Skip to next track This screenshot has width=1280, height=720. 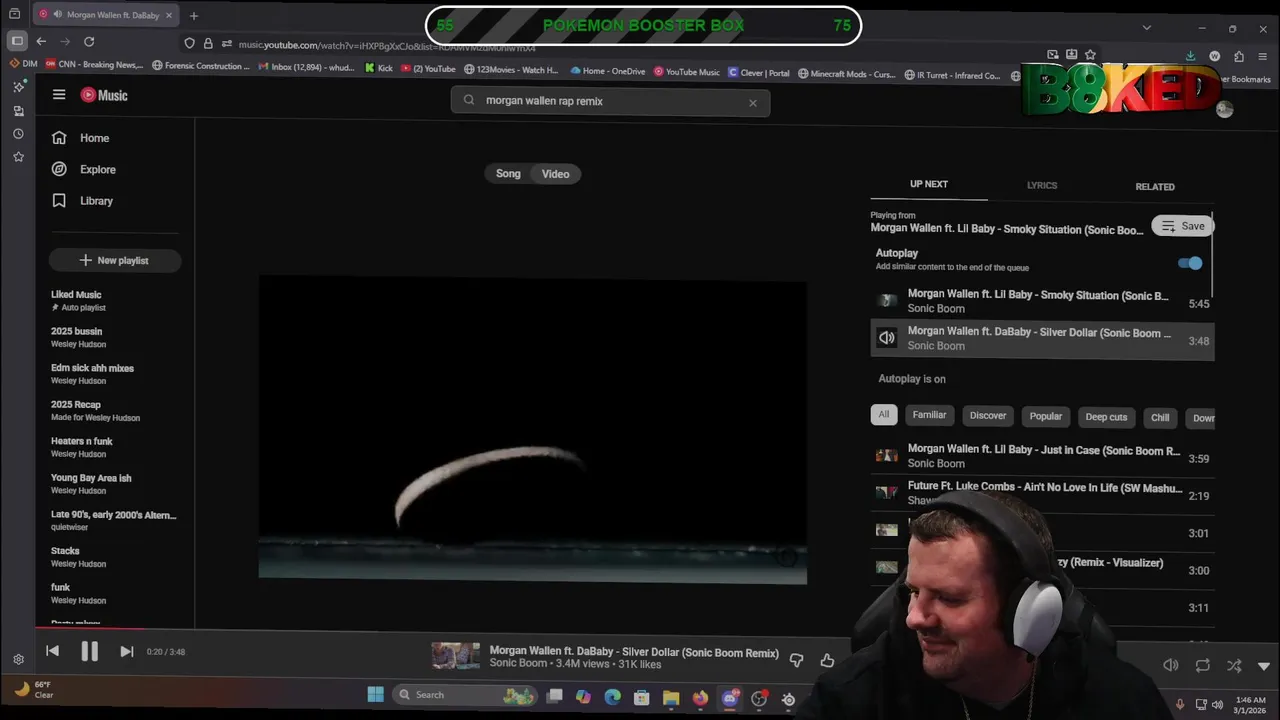click(126, 651)
